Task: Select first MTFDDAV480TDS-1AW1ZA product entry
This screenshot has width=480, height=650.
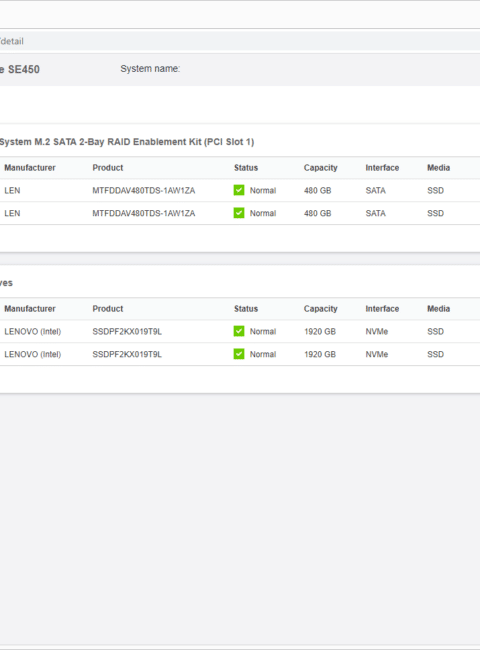Action: 143,191
